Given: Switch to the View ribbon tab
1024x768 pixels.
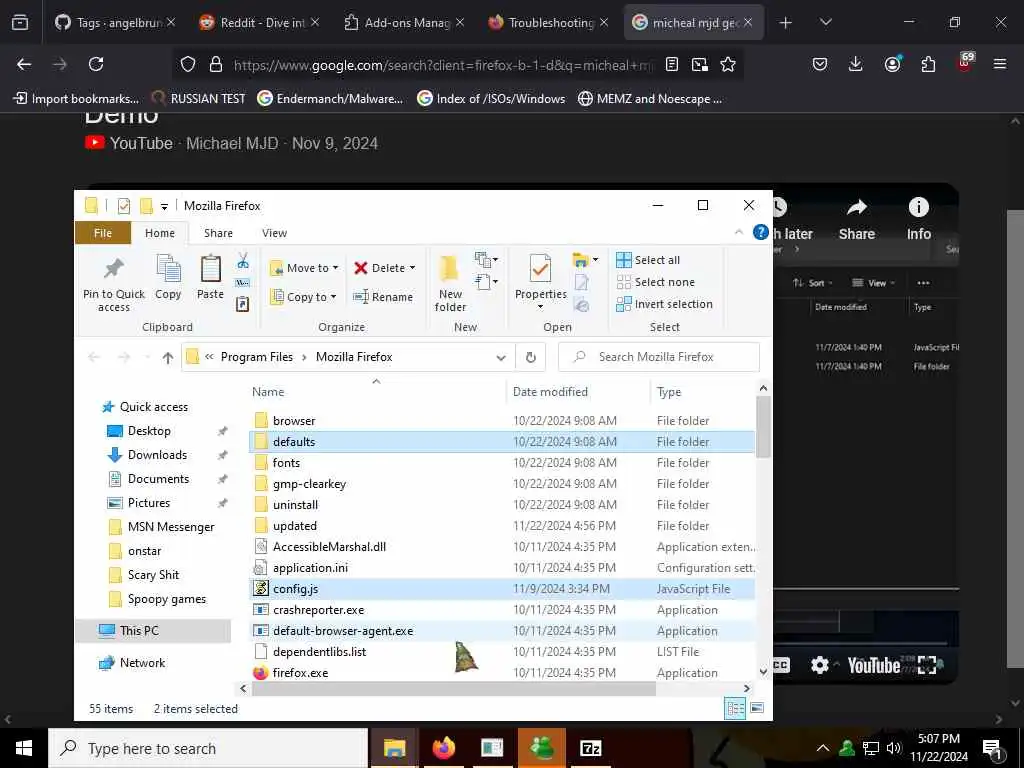Looking at the screenshot, I should tap(274, 233).
